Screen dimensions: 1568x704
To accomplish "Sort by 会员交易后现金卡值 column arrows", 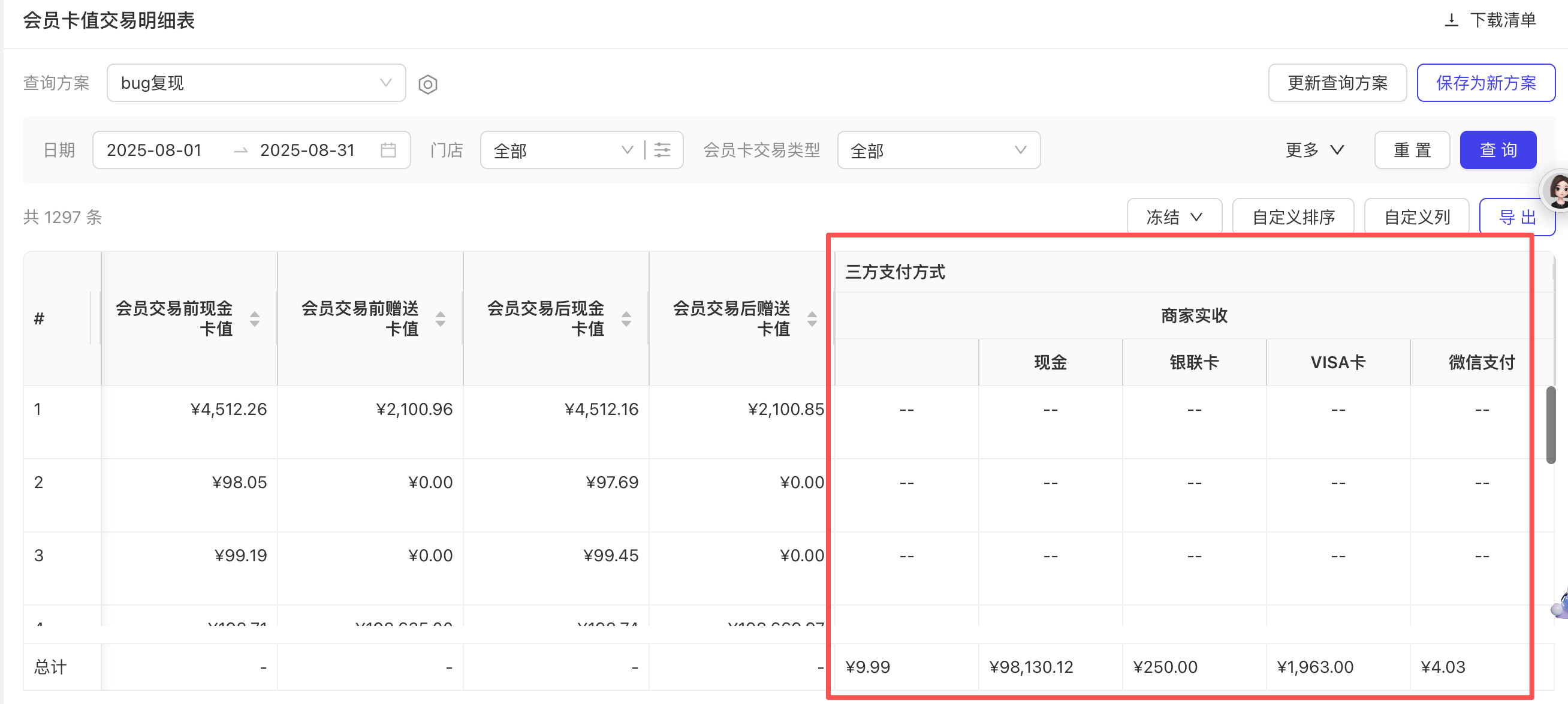I will click(x=626, y=318).
